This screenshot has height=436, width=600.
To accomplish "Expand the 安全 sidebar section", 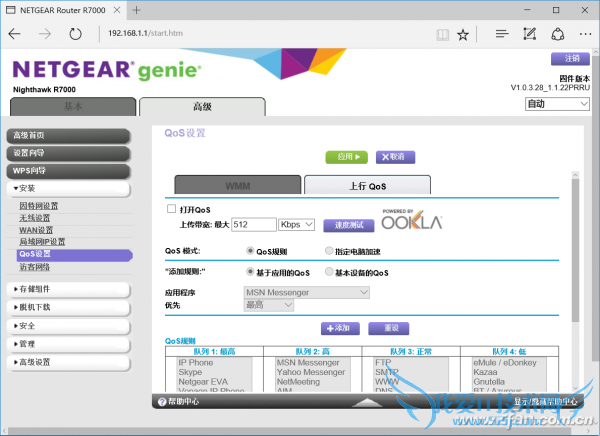I will pos(69,326).
